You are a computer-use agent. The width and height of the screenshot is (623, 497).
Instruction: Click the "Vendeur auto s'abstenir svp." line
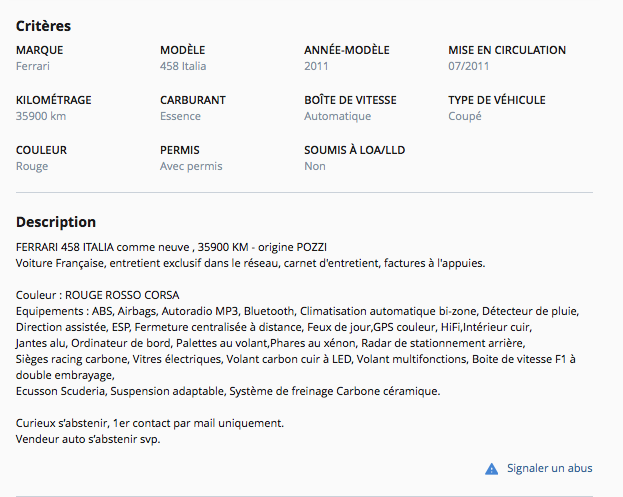tap(88, 439)
